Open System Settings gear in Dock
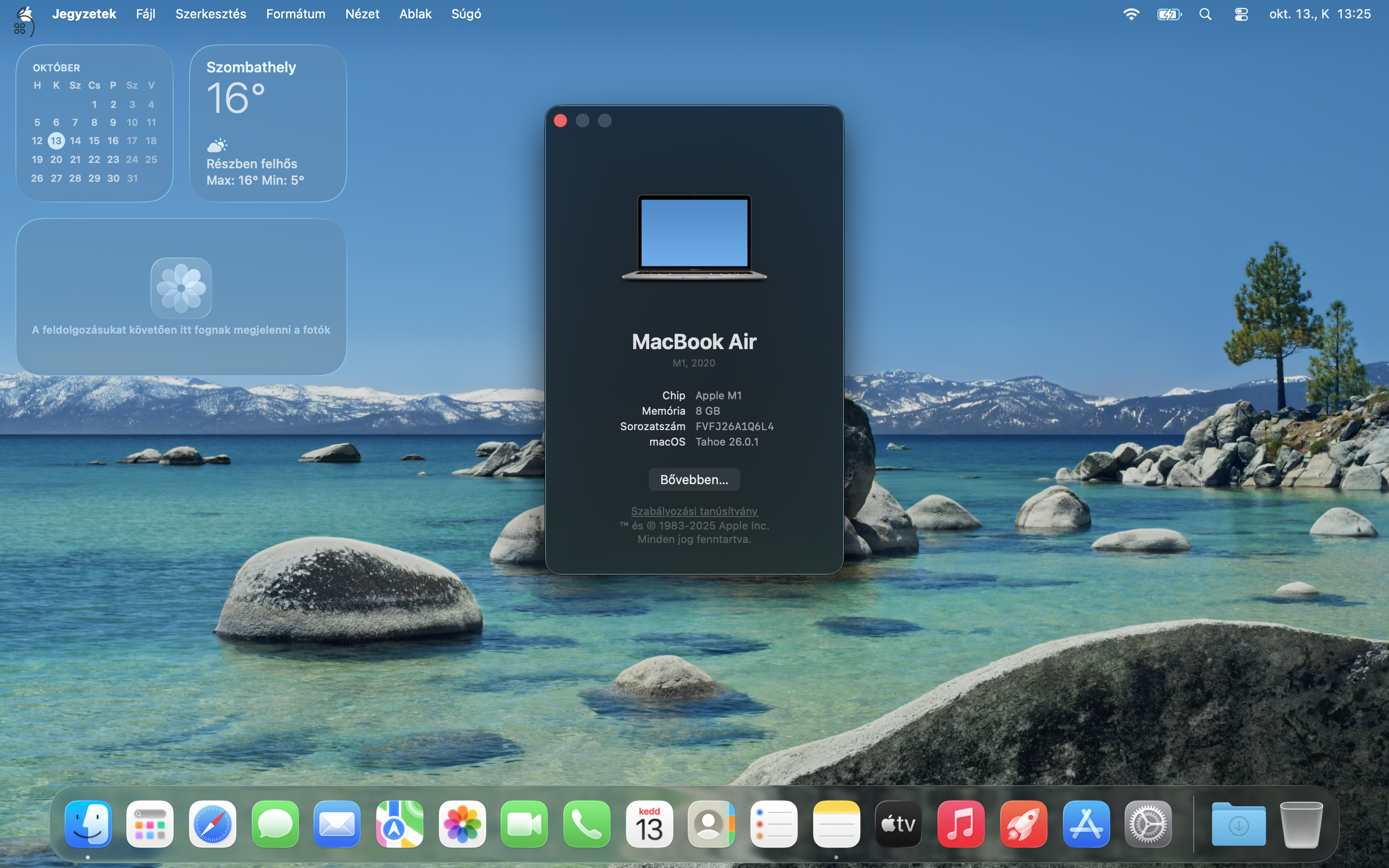Viewport: 1389px width, 868px height. [x=1148, y=824]
